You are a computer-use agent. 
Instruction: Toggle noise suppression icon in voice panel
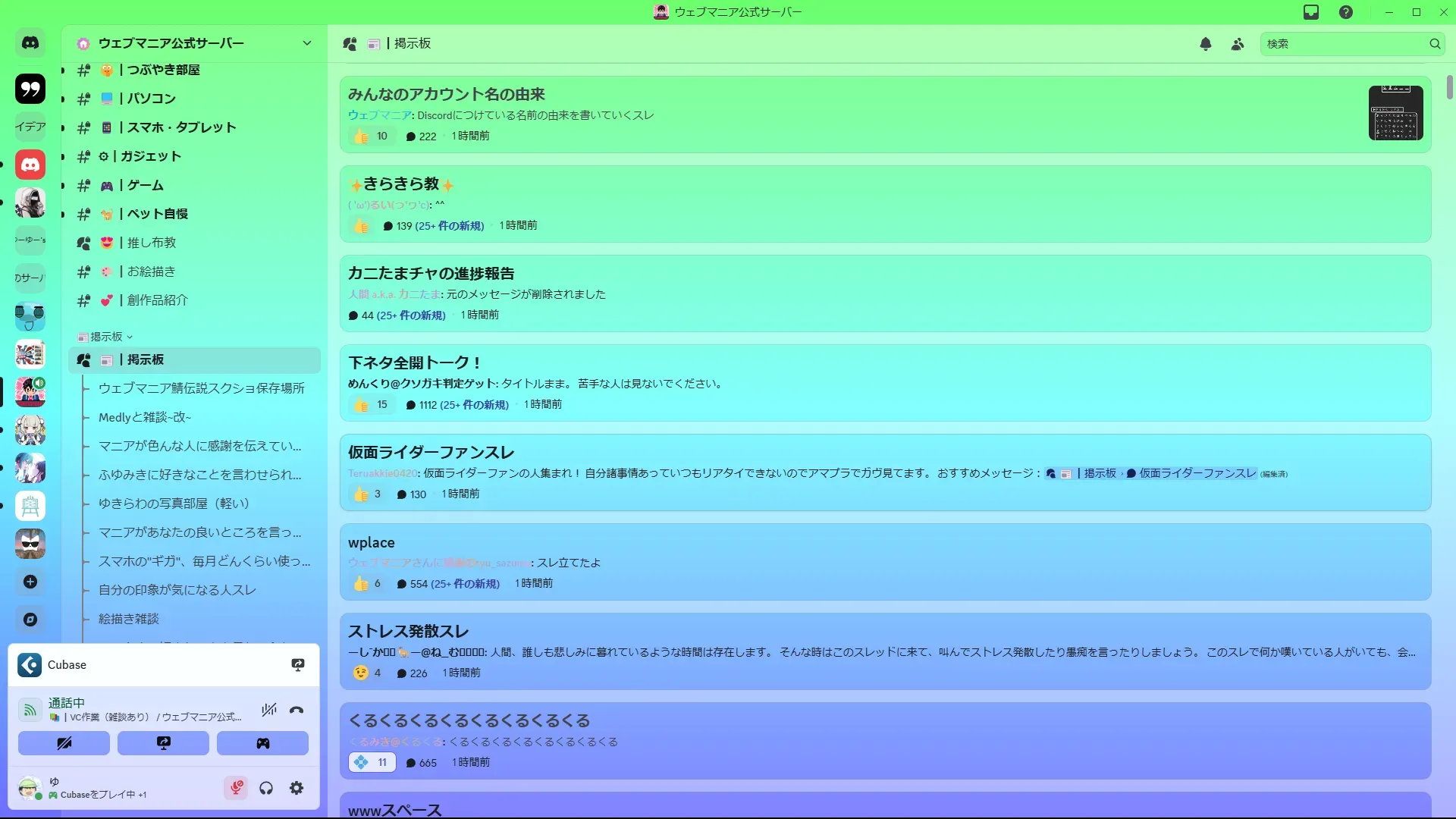[268, 710]
